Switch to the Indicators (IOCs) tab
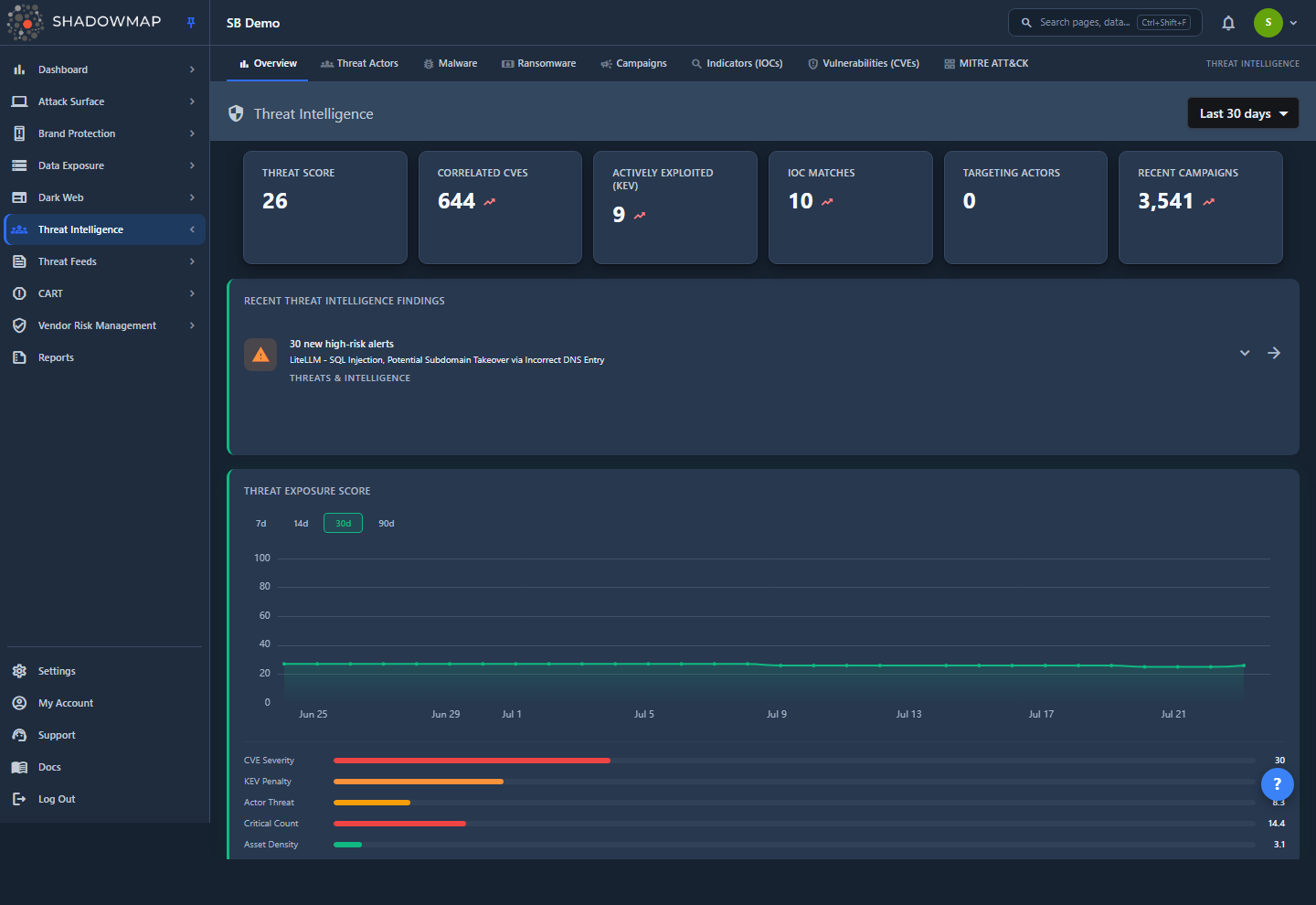 (x=737, y=63)
